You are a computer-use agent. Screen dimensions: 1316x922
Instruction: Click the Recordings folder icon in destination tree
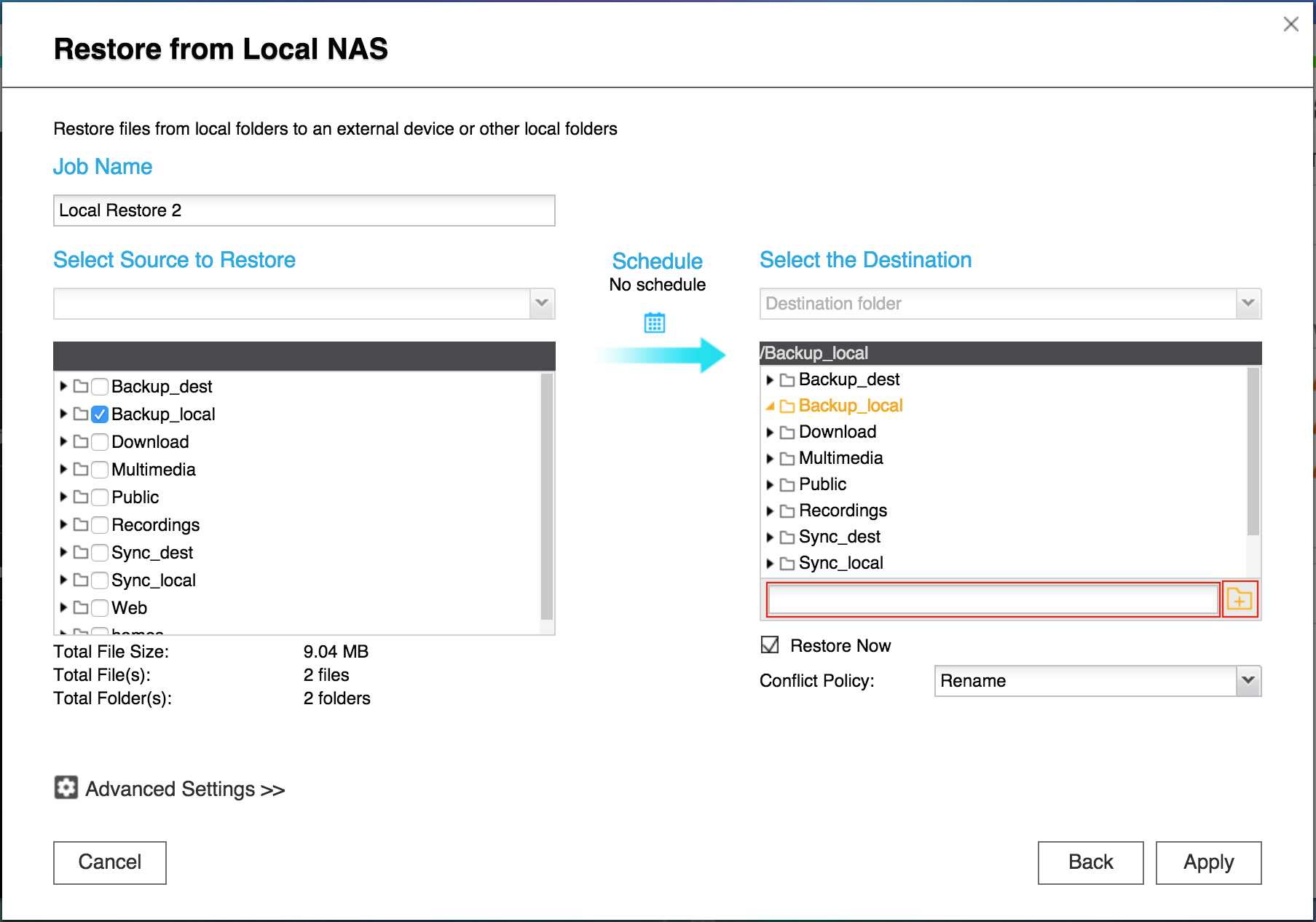(x=787, y=511)
